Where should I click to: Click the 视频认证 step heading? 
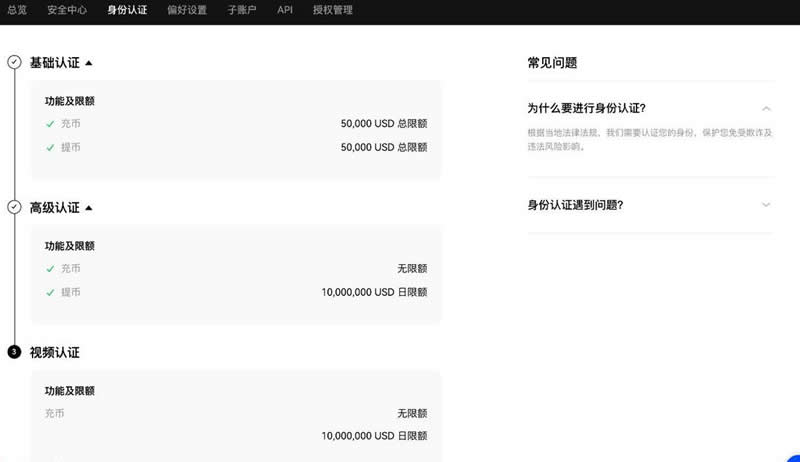(x=54, y=353)
